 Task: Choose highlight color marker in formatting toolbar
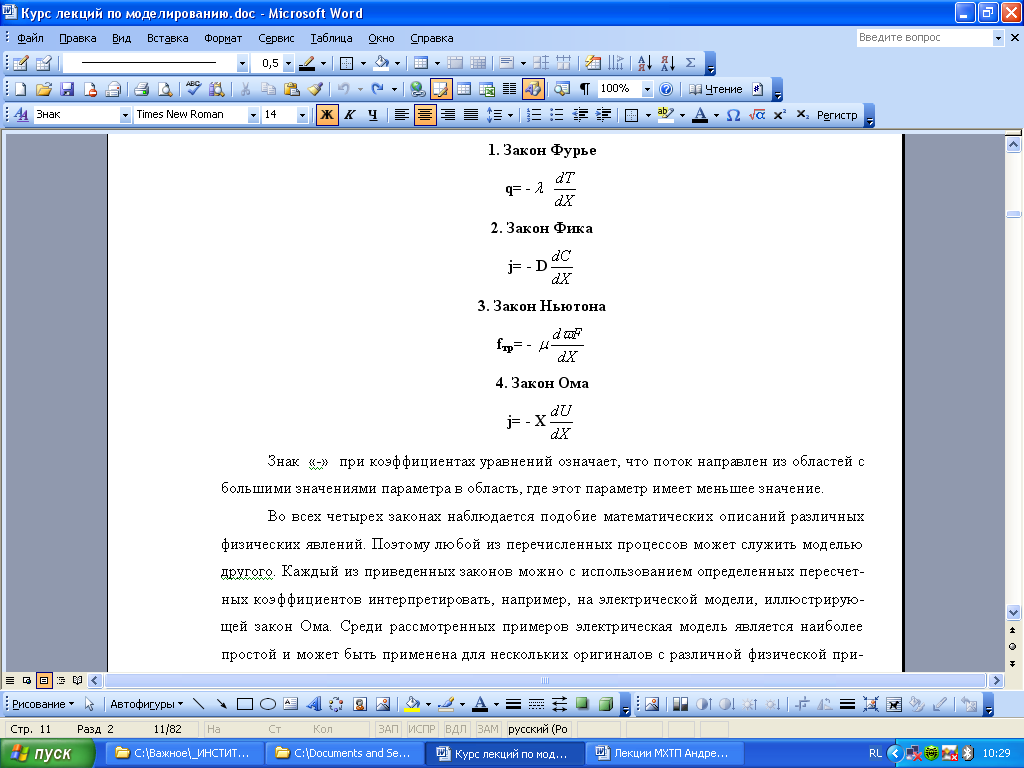point(665,115)
